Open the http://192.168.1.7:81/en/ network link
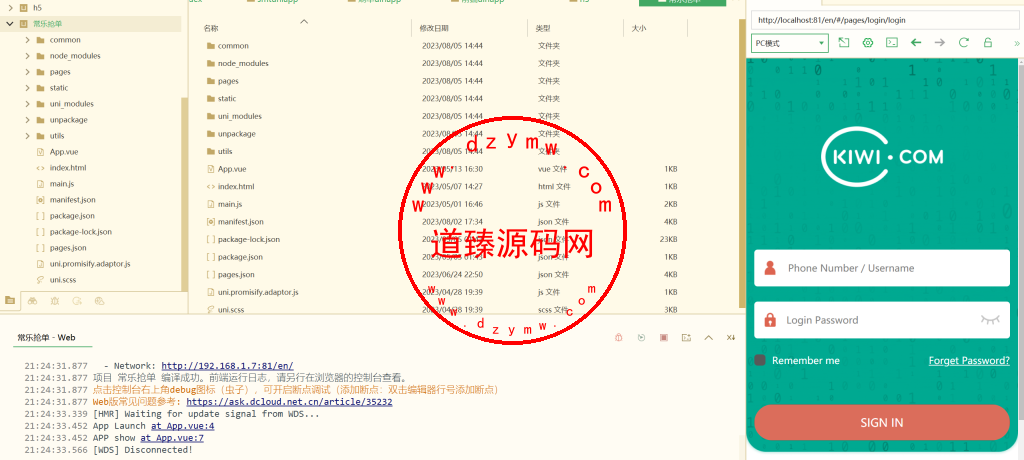The image size is (1024, 460). 227,366
